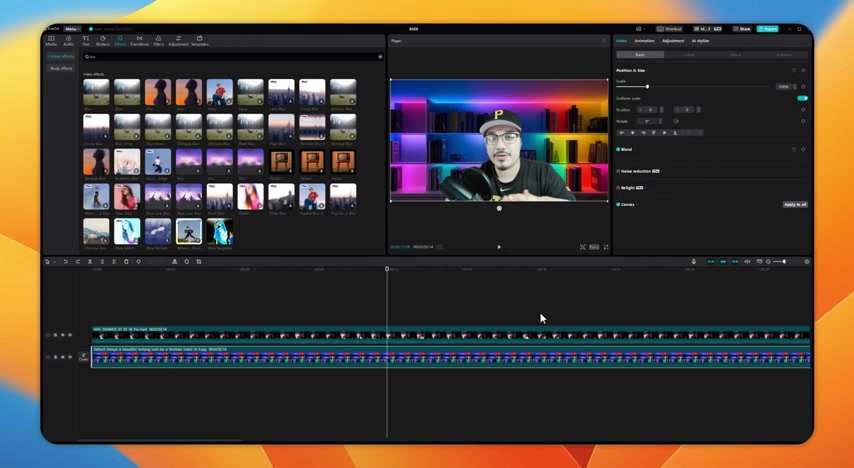This screenshot has width=854, height=468.
Task: Click the Rotate value stepper arrows
Action: click(662, 121)
